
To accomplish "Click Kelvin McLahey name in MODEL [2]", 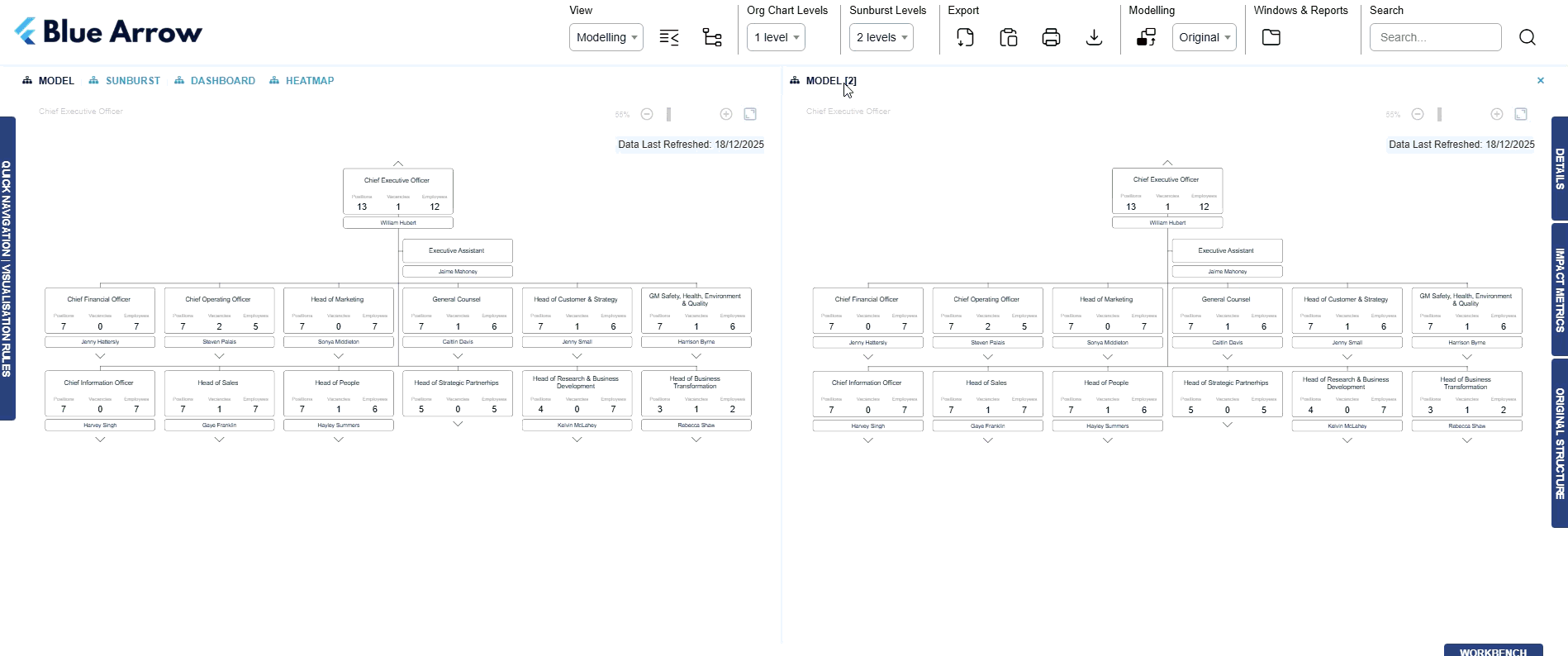I will (x=1347, y=426).
